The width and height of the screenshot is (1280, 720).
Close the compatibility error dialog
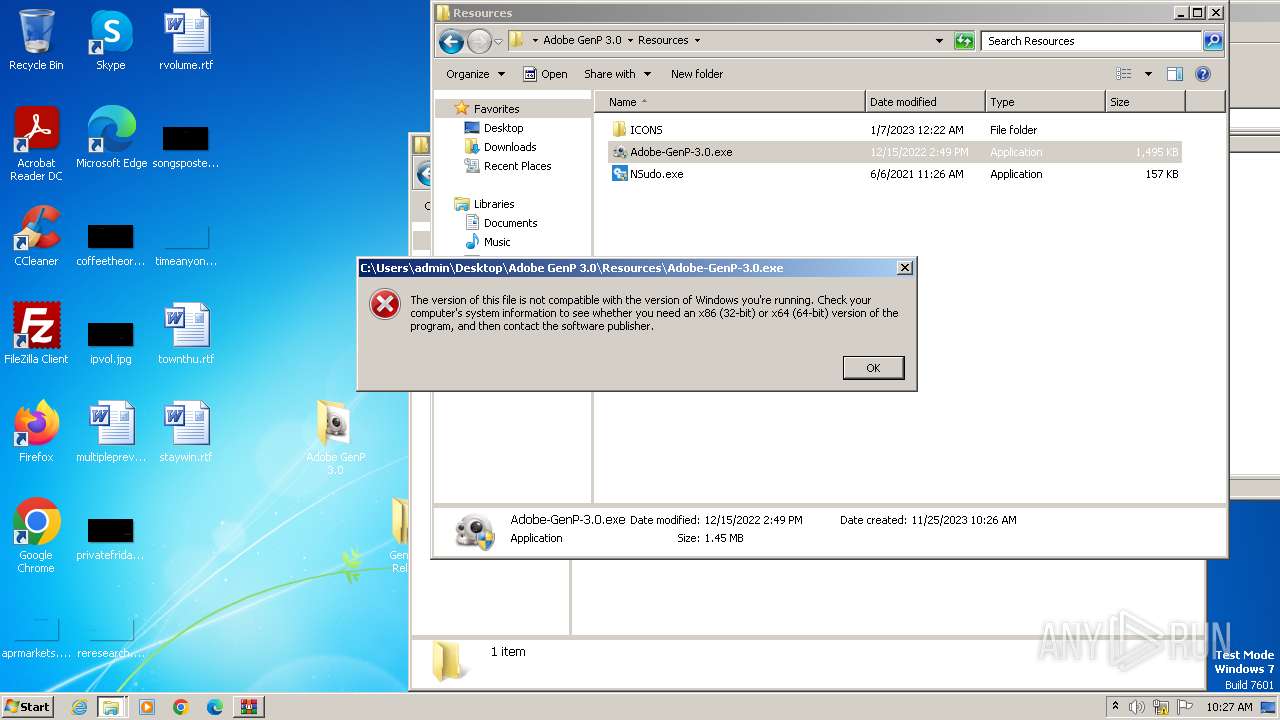click(x=904, y=268)
